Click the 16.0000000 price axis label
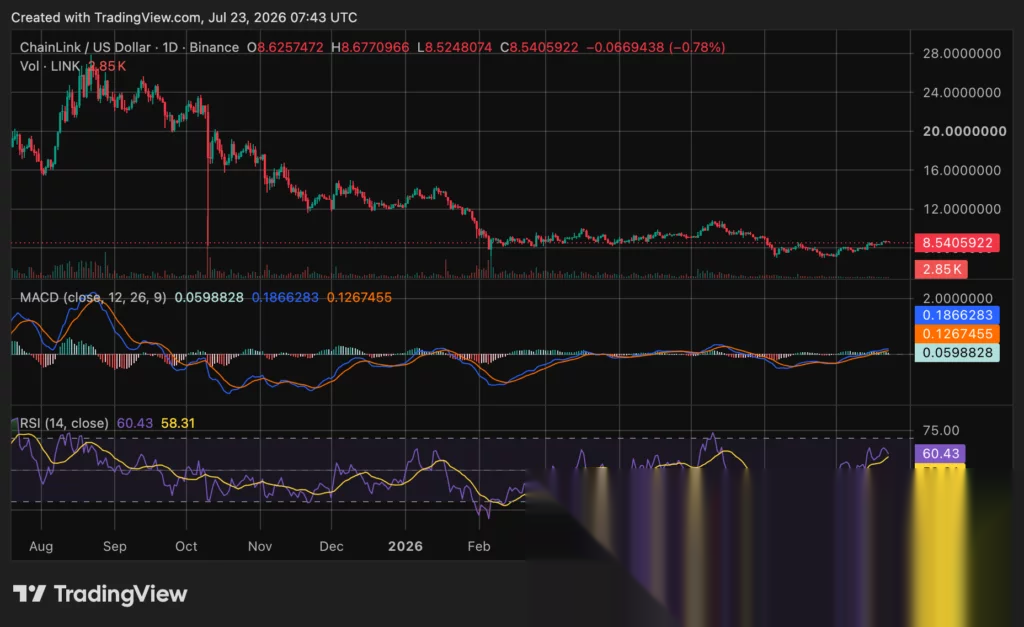 click(961, 170)
